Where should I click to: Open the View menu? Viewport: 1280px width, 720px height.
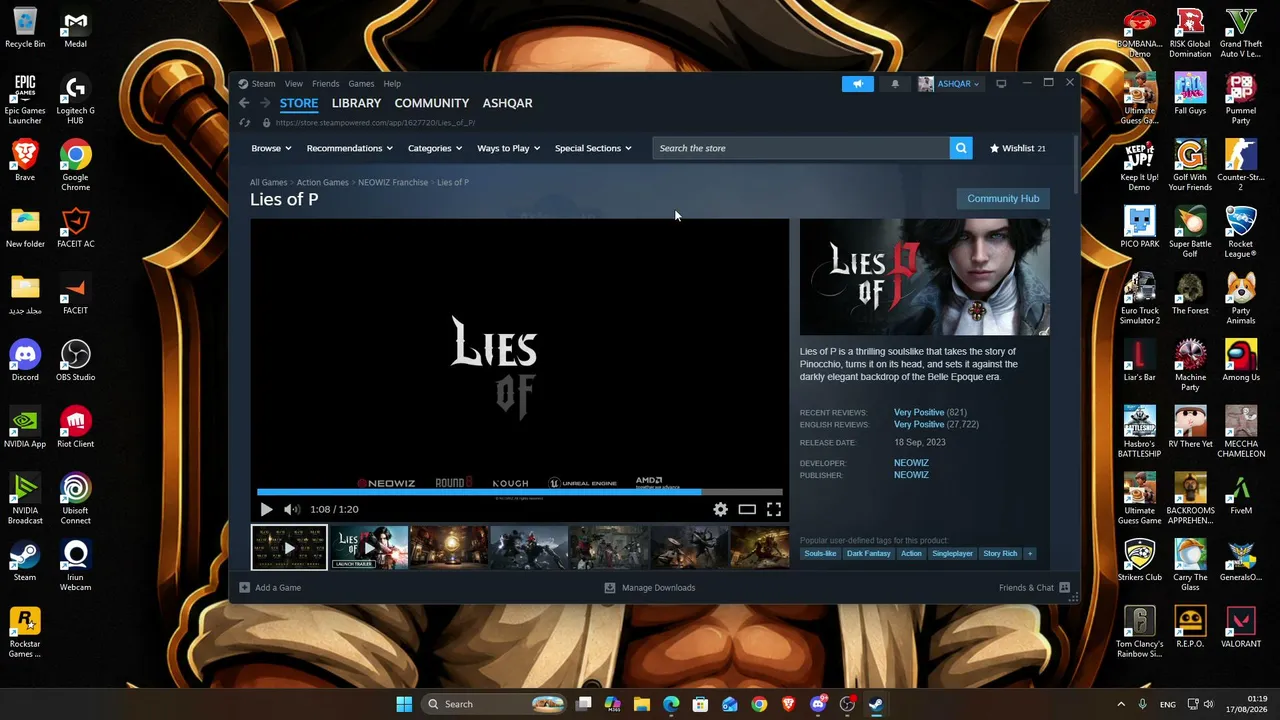tap(293, 84)
